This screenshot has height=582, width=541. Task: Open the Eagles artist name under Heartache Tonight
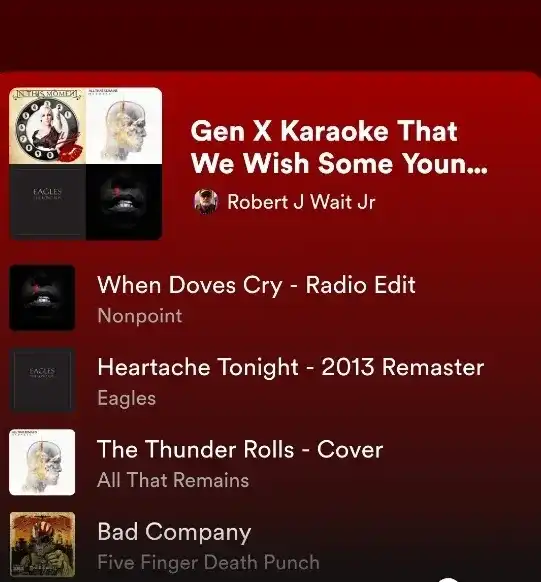point(127,398)
